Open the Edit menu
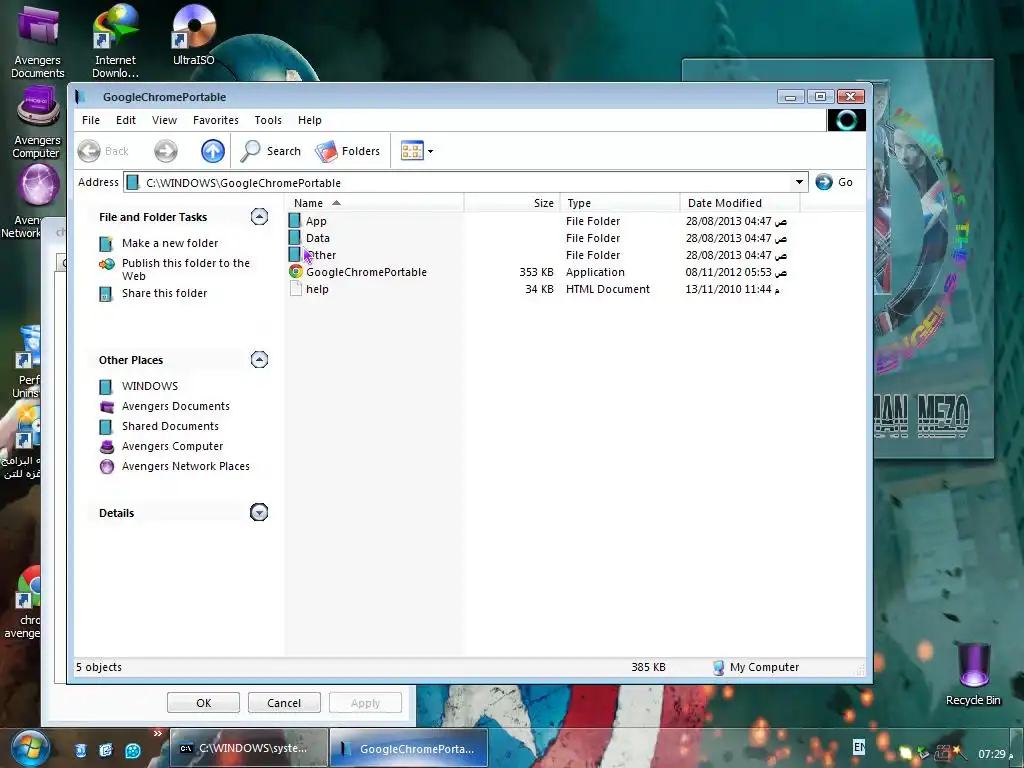The width and height of the screenshot is (1024, 768). [126, 120]
